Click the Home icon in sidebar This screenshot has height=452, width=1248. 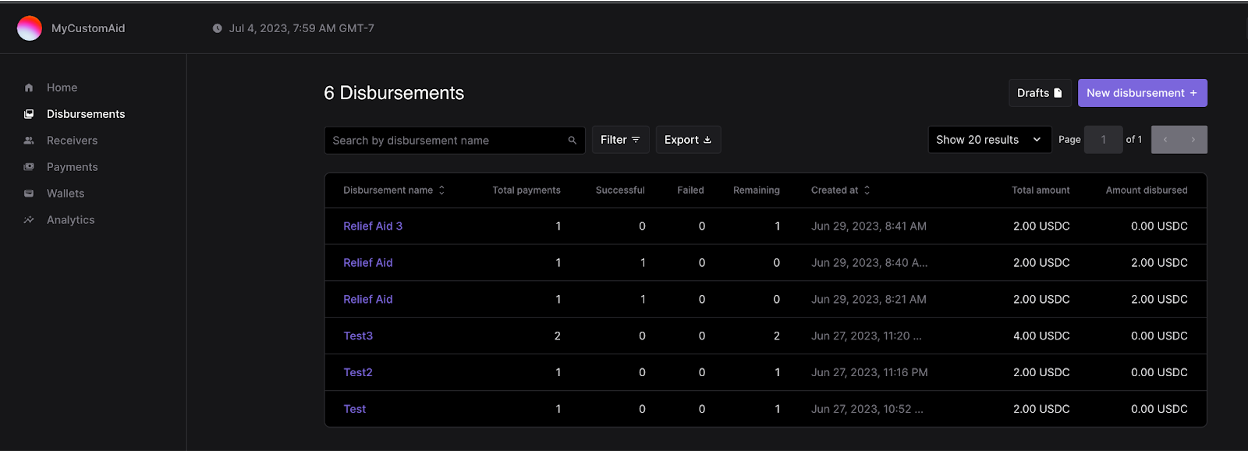click(x=29, y=88)
